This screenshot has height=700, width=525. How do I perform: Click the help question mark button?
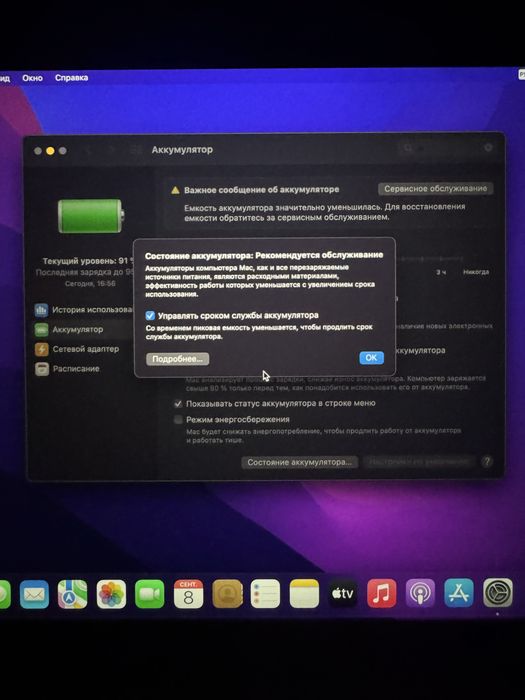[x=487, y=461]
